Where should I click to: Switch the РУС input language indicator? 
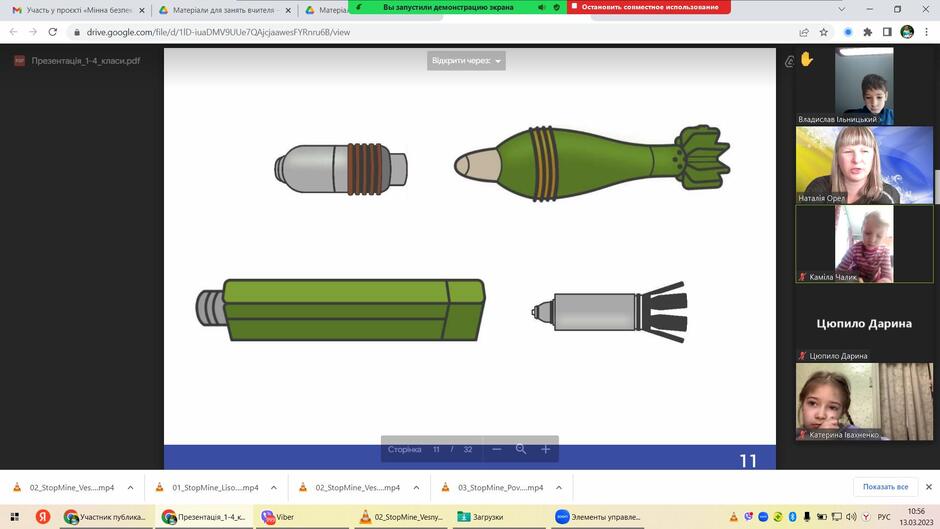click(884, 517)
